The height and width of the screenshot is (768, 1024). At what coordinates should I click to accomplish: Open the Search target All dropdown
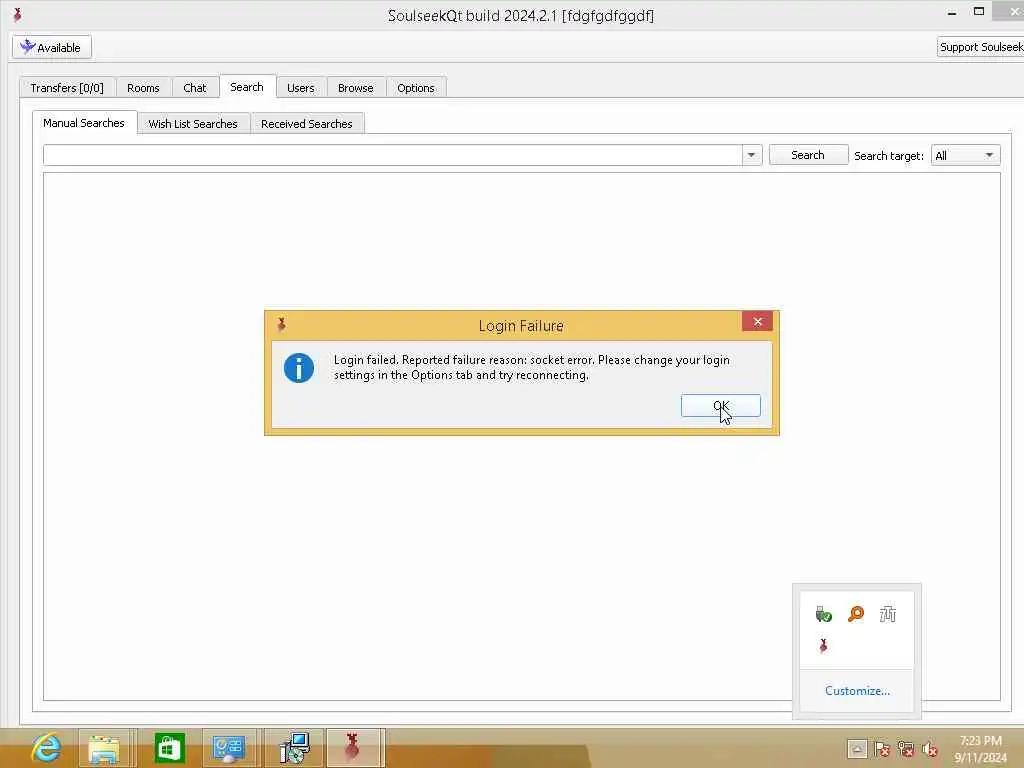coord(965,155)
